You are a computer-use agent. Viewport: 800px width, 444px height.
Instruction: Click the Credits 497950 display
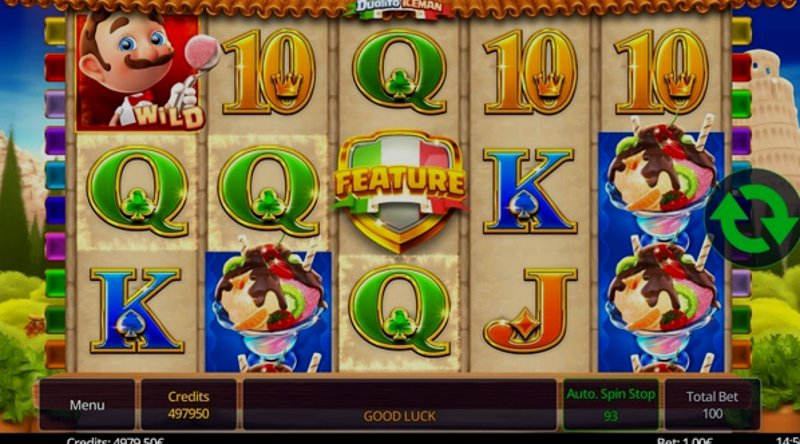[x=189, y=405]
